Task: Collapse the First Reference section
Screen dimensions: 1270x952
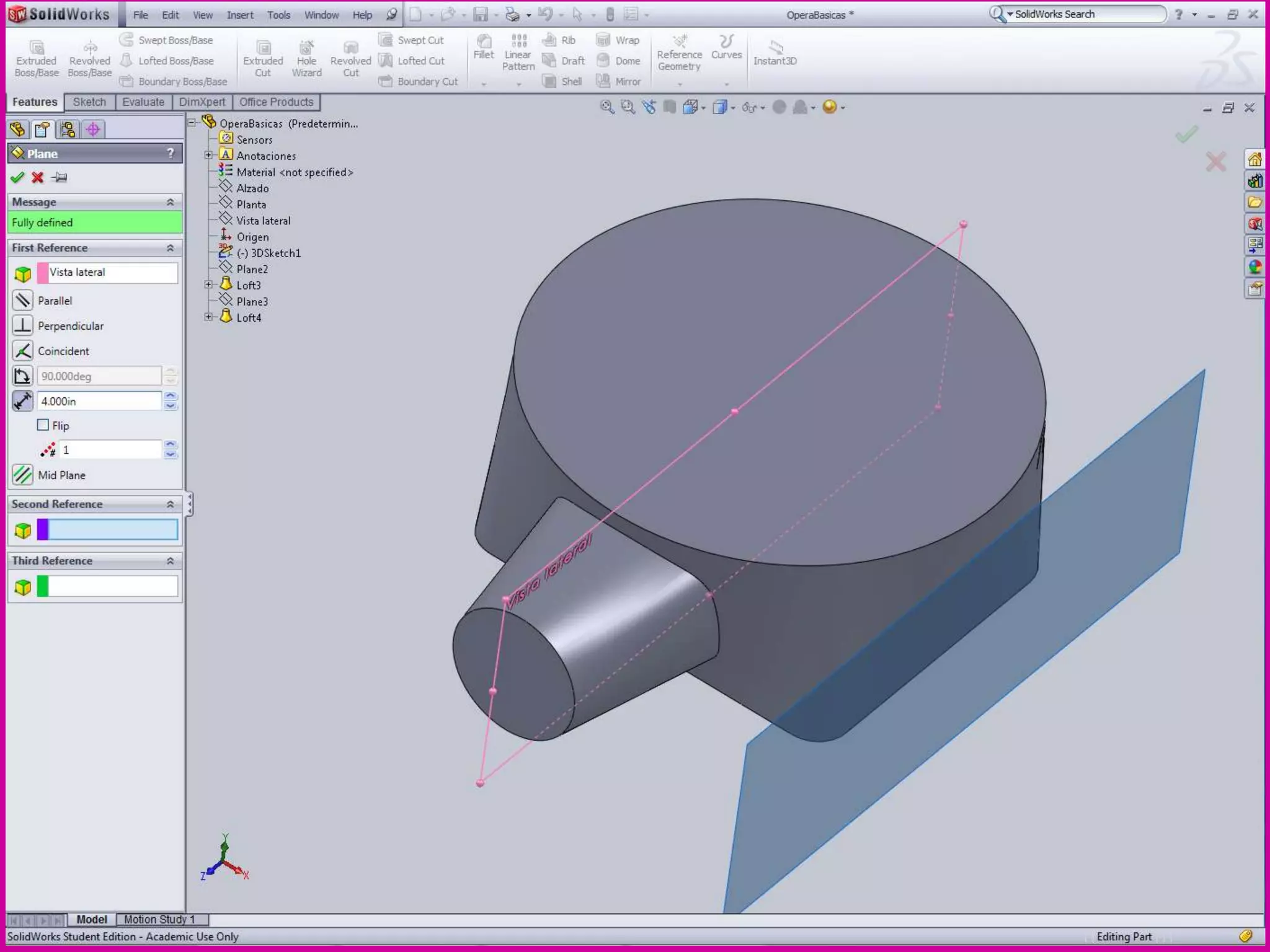Action: pyautogui.click(x=170, y=248)
